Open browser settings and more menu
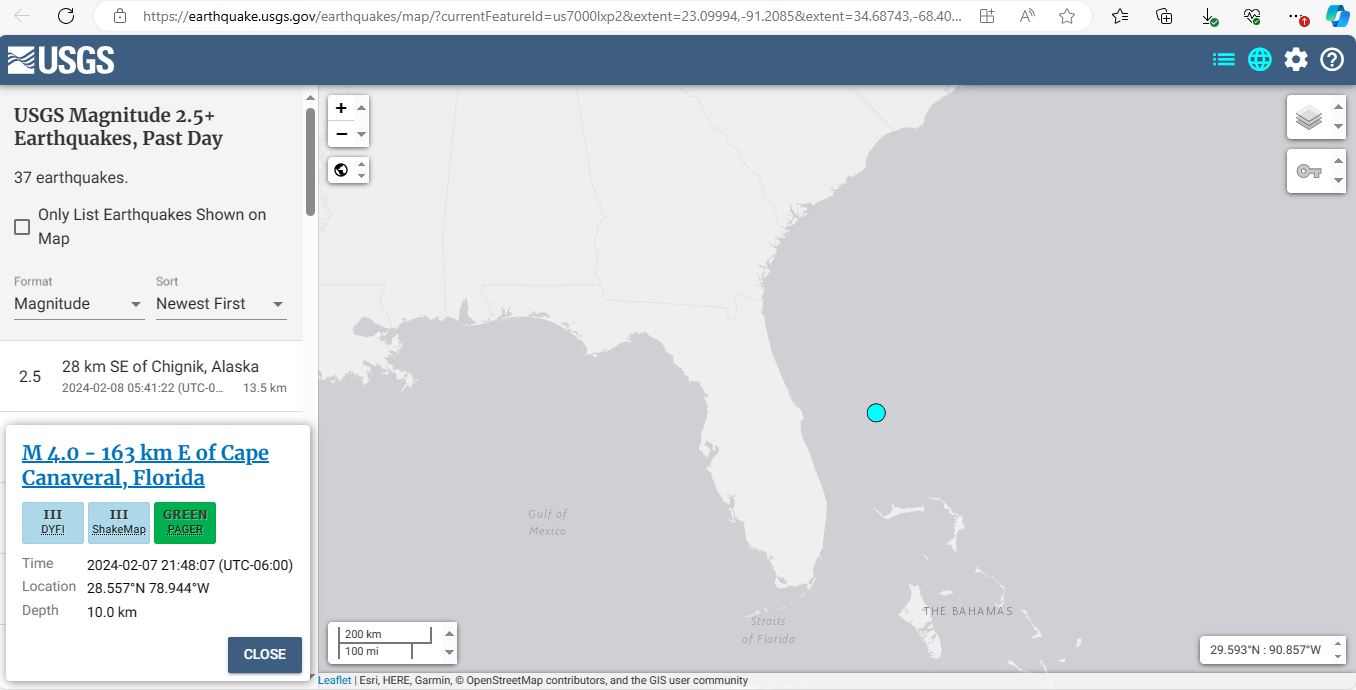Viewport: 1356px width, 690px height. tap(1297, 16)
